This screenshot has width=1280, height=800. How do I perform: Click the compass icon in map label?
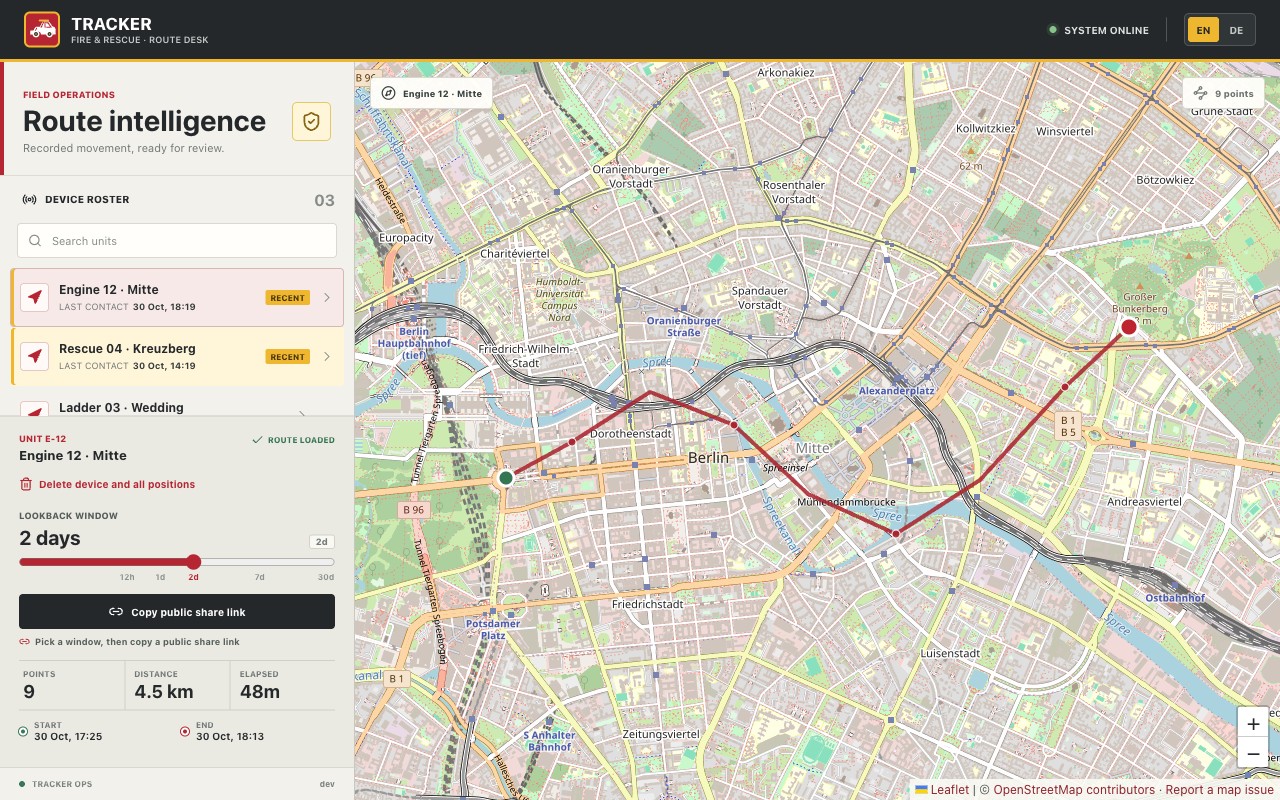point(389,93)
